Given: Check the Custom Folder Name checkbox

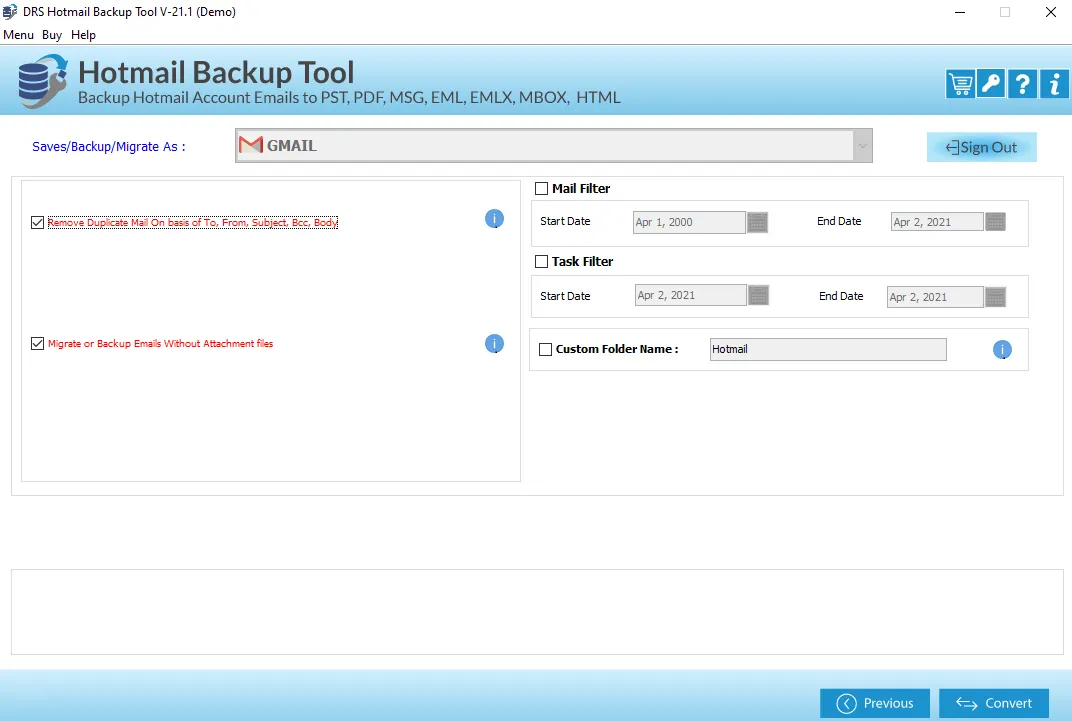Looking at the screenshot, I should pyautogui.click(x=546, y=349).
